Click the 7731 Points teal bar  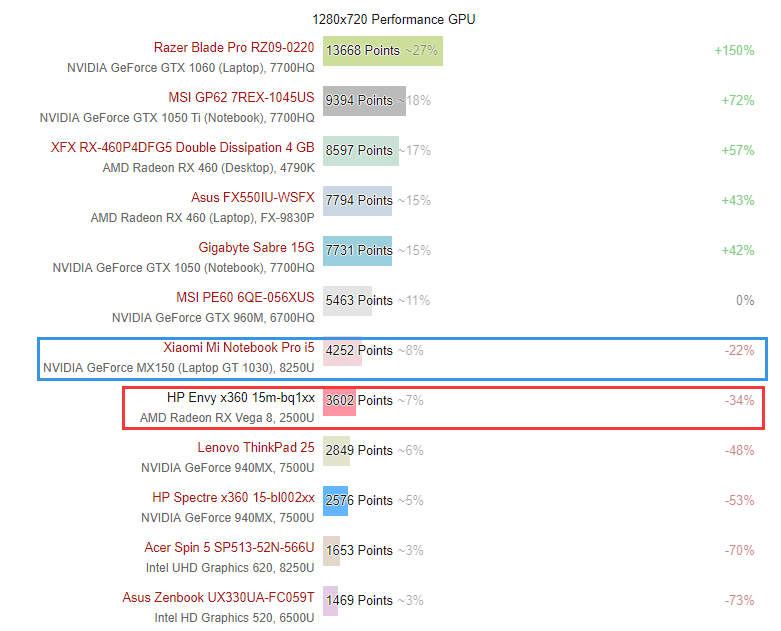[x=357, y=251]
